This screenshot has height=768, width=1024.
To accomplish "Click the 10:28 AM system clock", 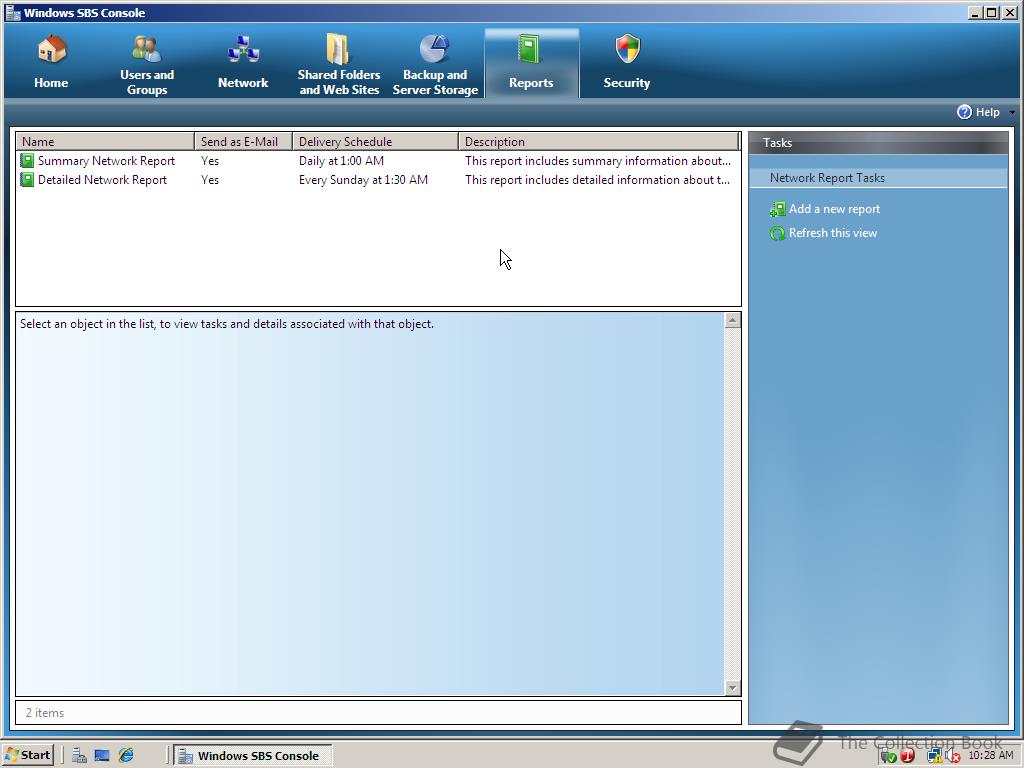I will [991, 756].
